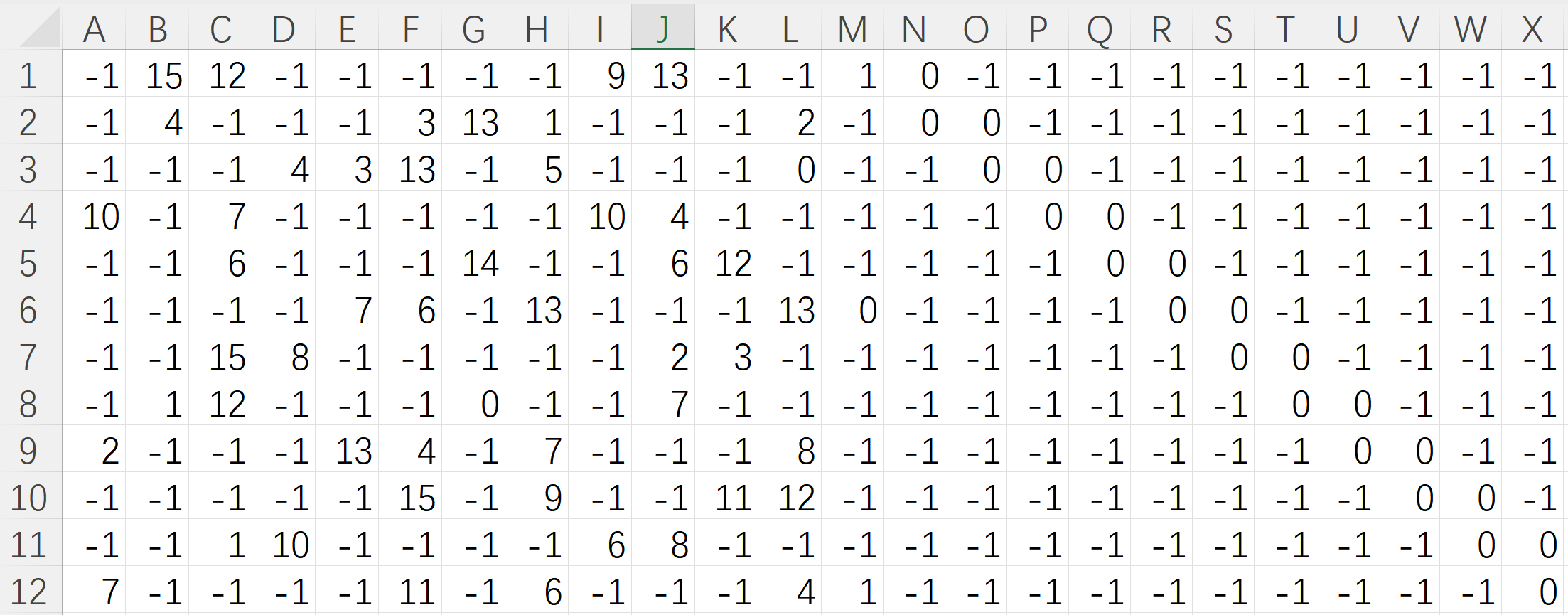Select the row 12 header
This screenshot has height=615, width=1568.
[x=28, y=592]
